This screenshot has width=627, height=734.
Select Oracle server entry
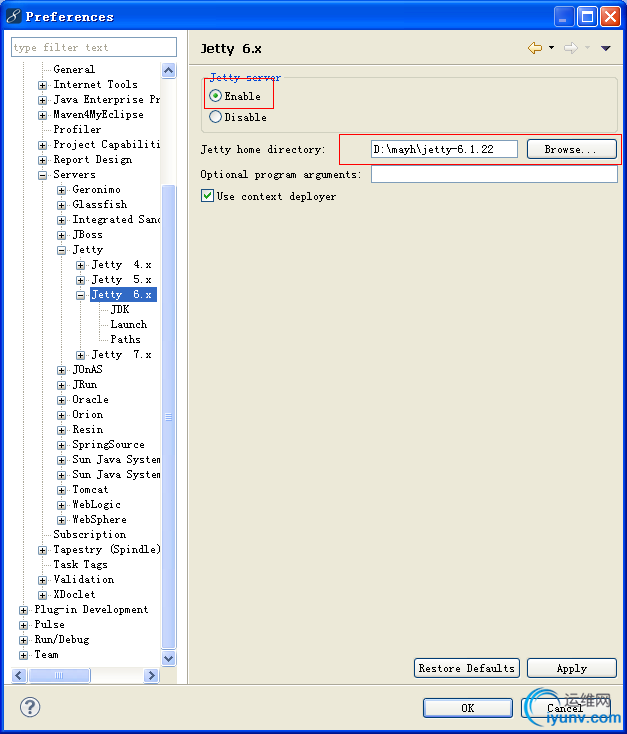pyautogui.click(x=90, y=399)
